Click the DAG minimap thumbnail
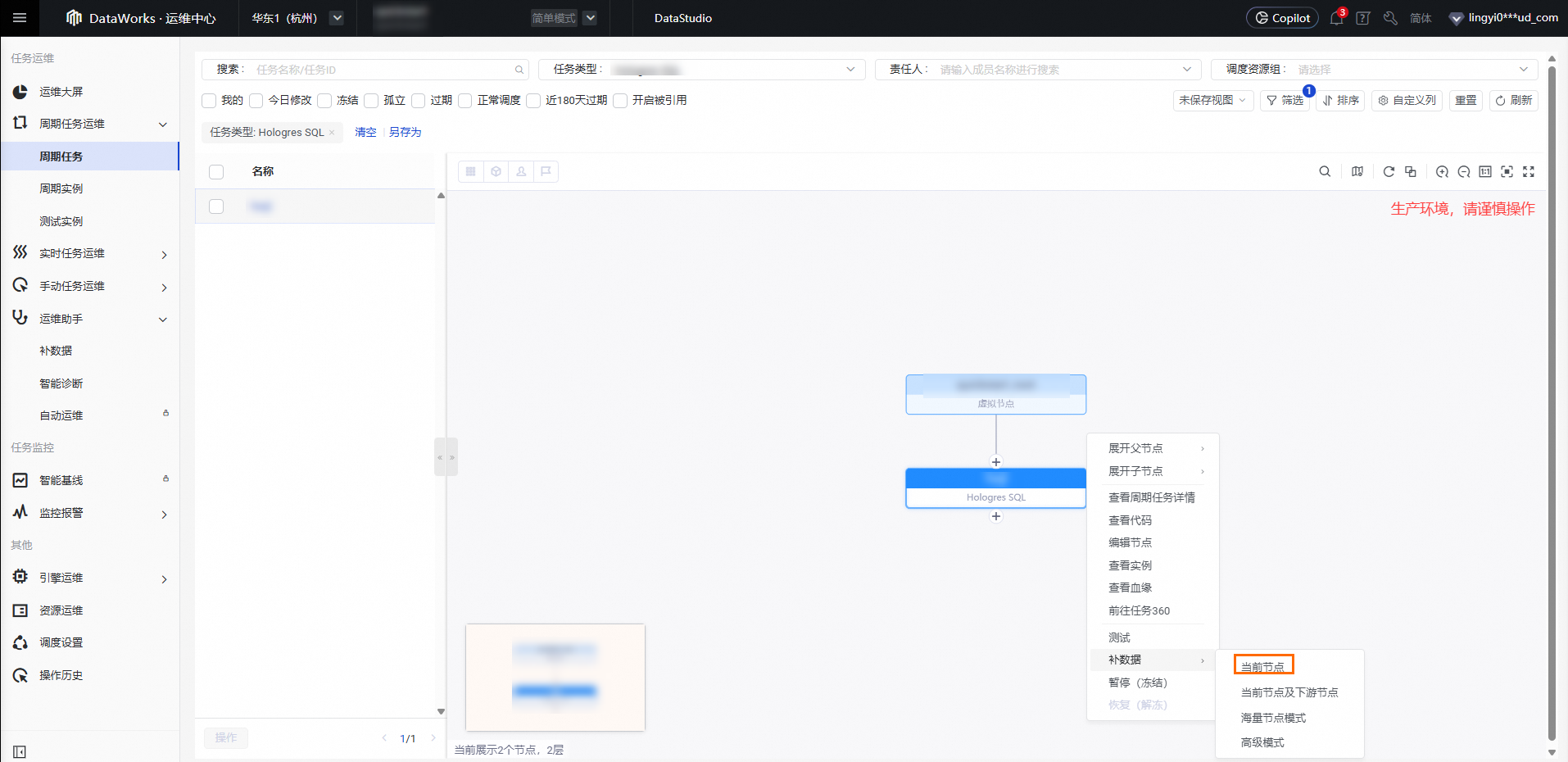 555,678
